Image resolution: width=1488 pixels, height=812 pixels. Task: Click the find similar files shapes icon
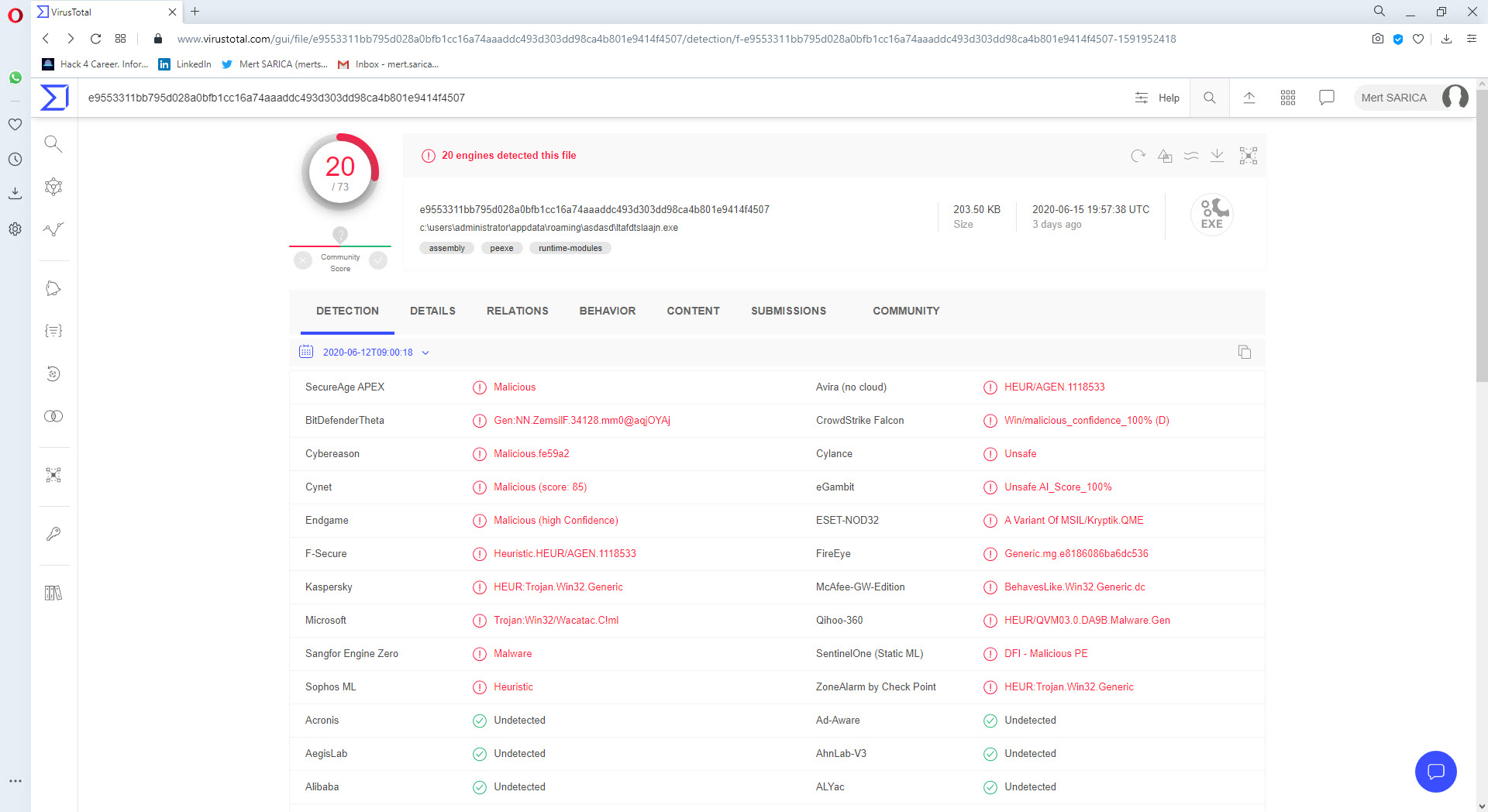point(1165,156)
